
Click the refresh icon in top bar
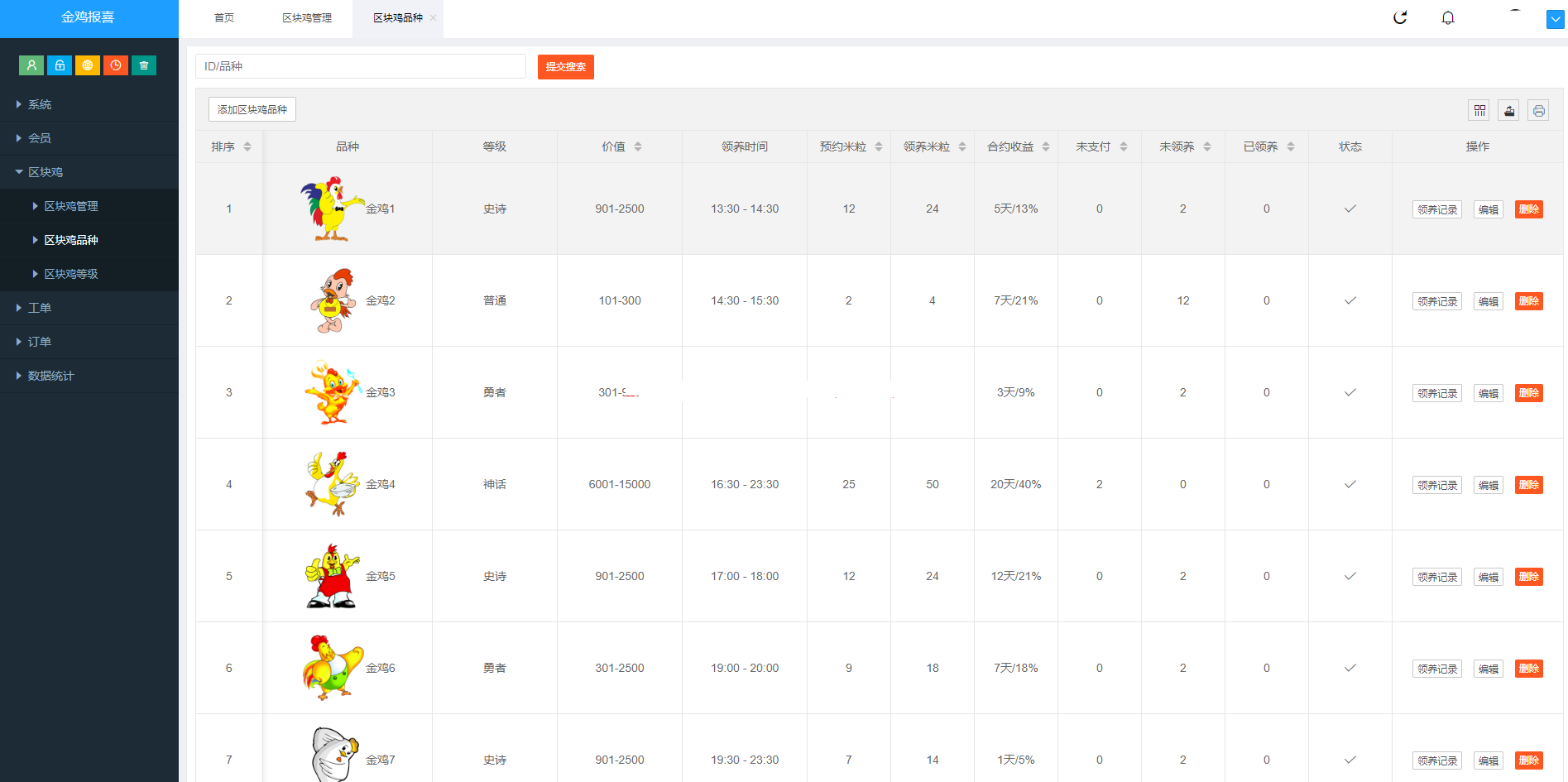(x=1399, y=17)
